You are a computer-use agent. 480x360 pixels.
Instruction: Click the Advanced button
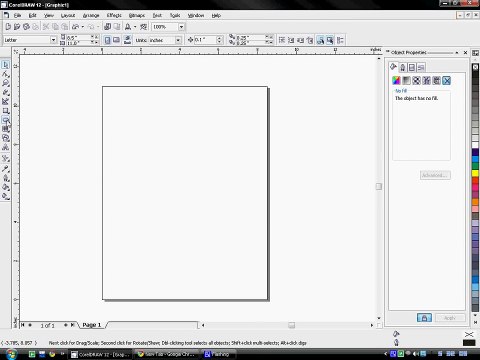point(435,175)
